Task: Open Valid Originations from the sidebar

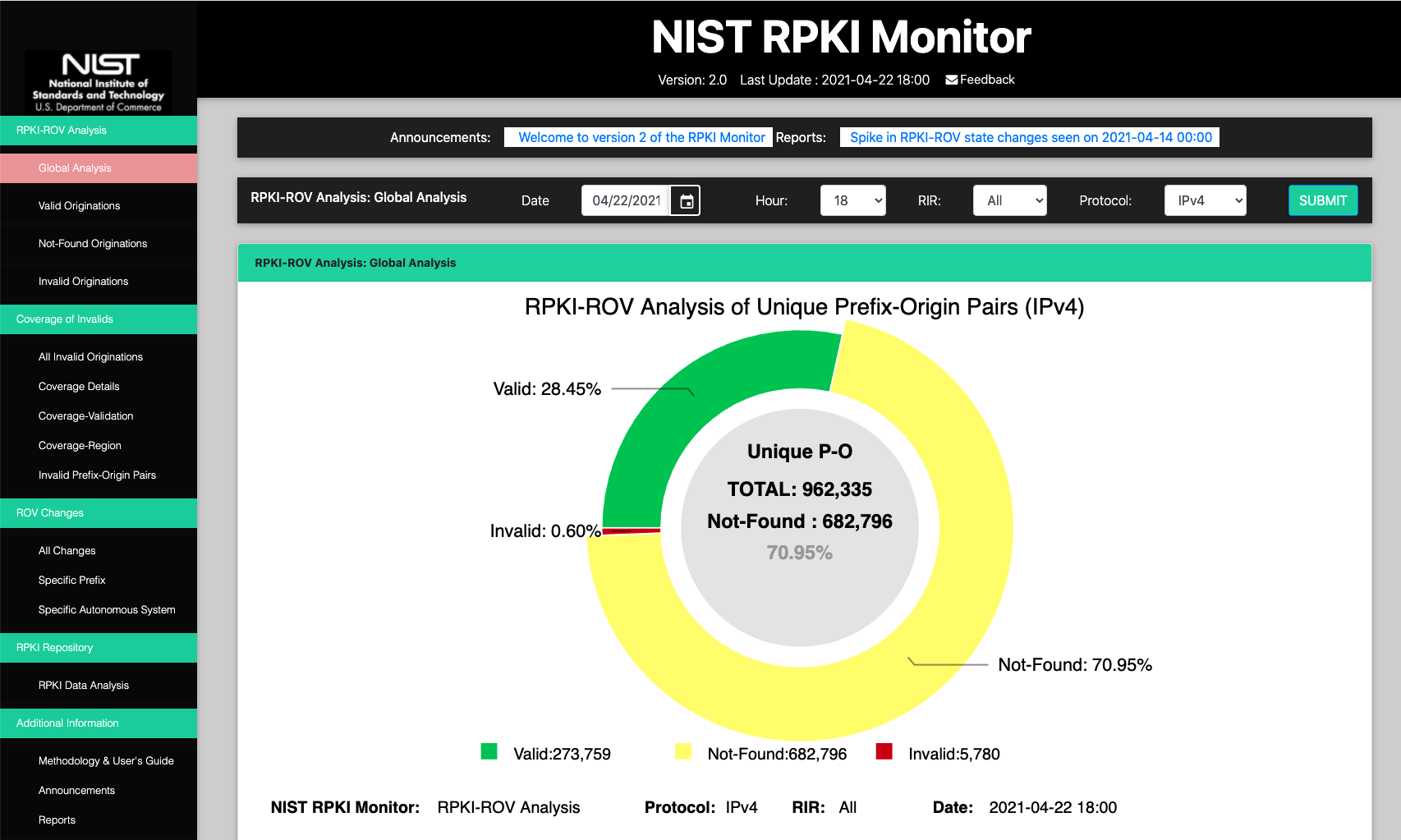Action: pyautogui.click(x=80, y=205)
